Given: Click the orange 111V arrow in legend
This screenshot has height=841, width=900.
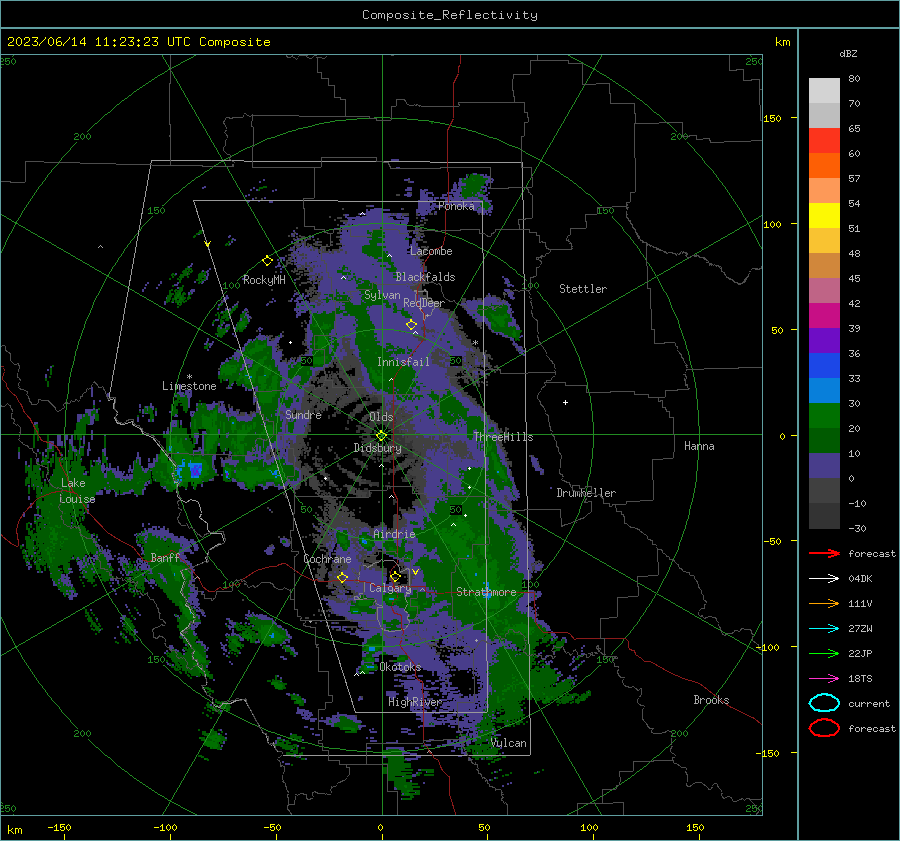Looking at the screenshot, I should [824, 603].
